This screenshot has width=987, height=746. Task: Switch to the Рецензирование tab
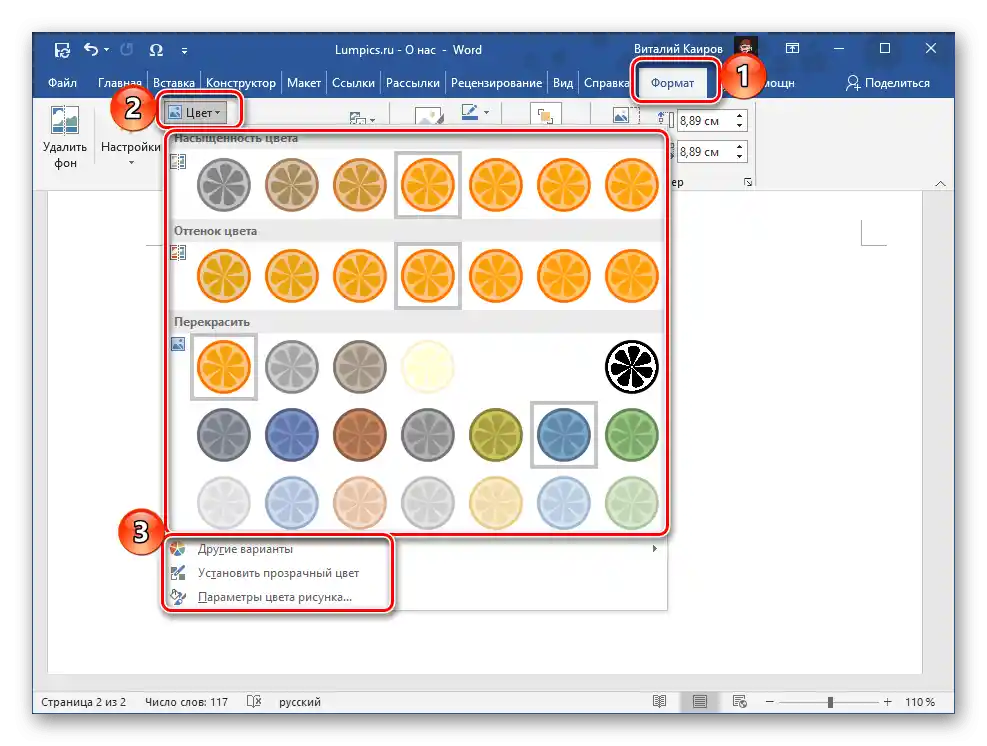tap(496, 83)
